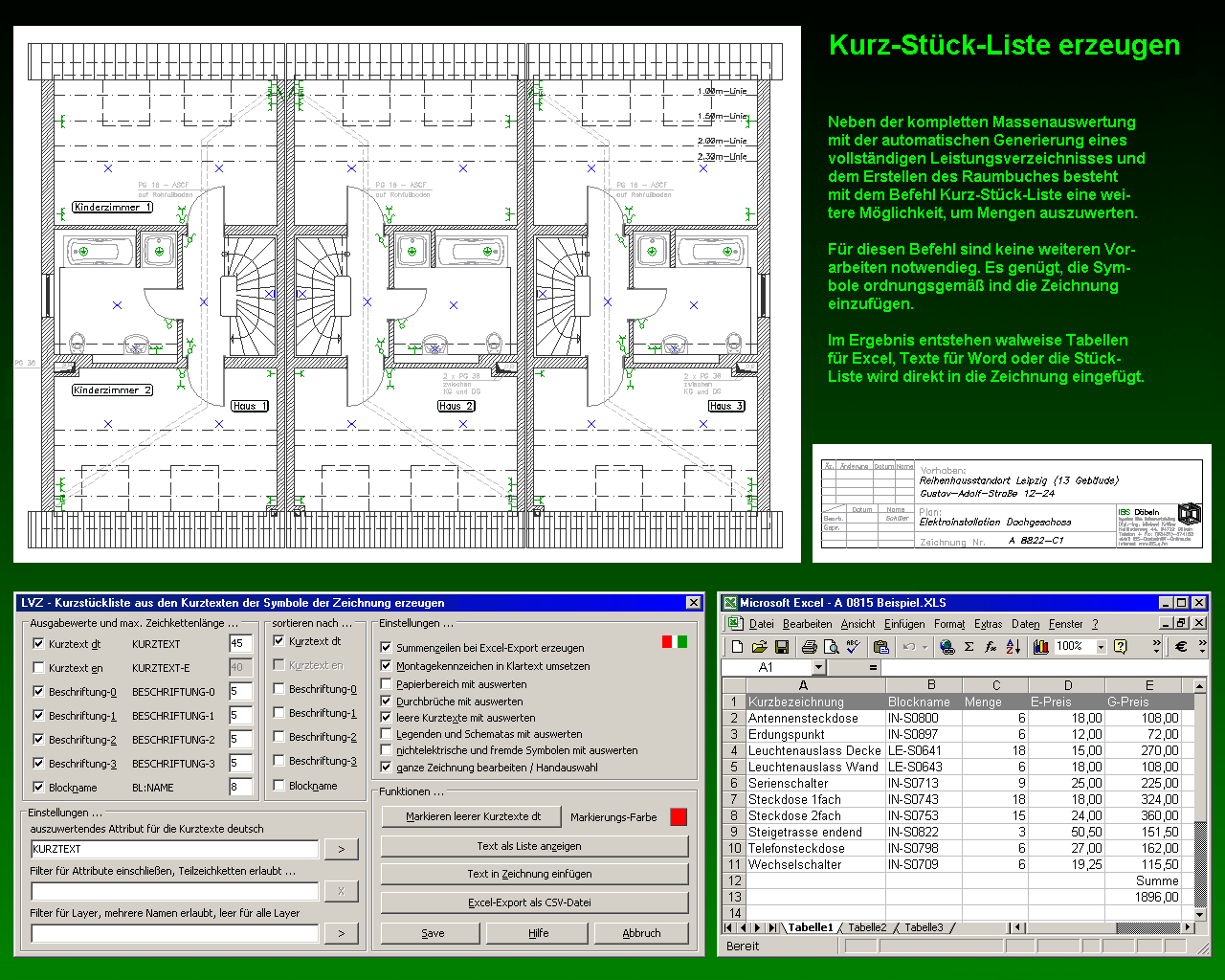Click the Euro currency format icon
Viewport: 1225px width, 980px height.
coord(1181,647)
